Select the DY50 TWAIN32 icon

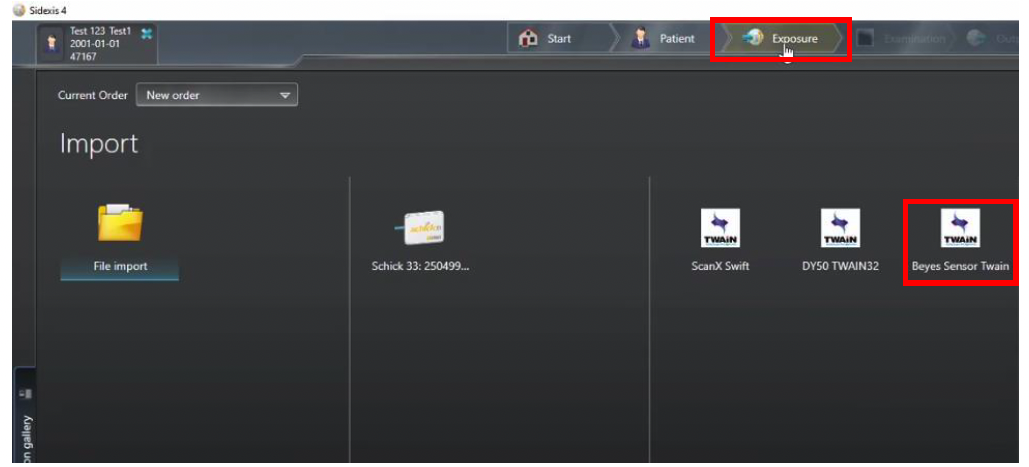[x=840, y=228]
